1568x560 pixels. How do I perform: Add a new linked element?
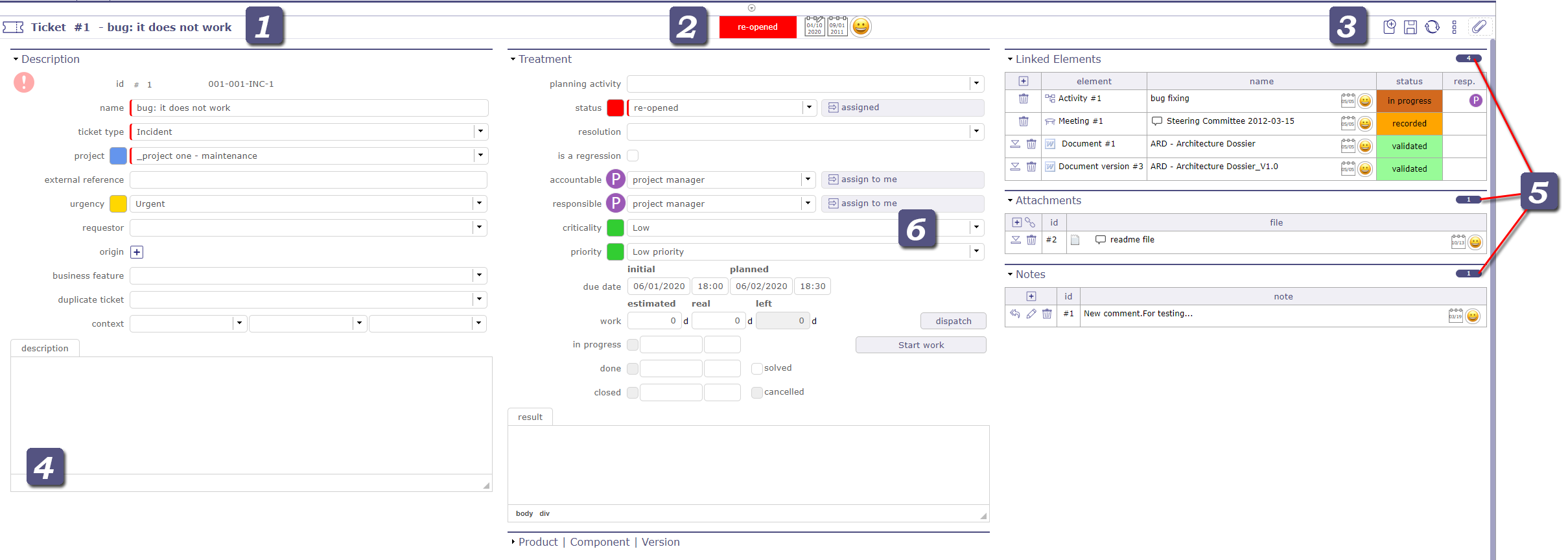[1024, 81]
